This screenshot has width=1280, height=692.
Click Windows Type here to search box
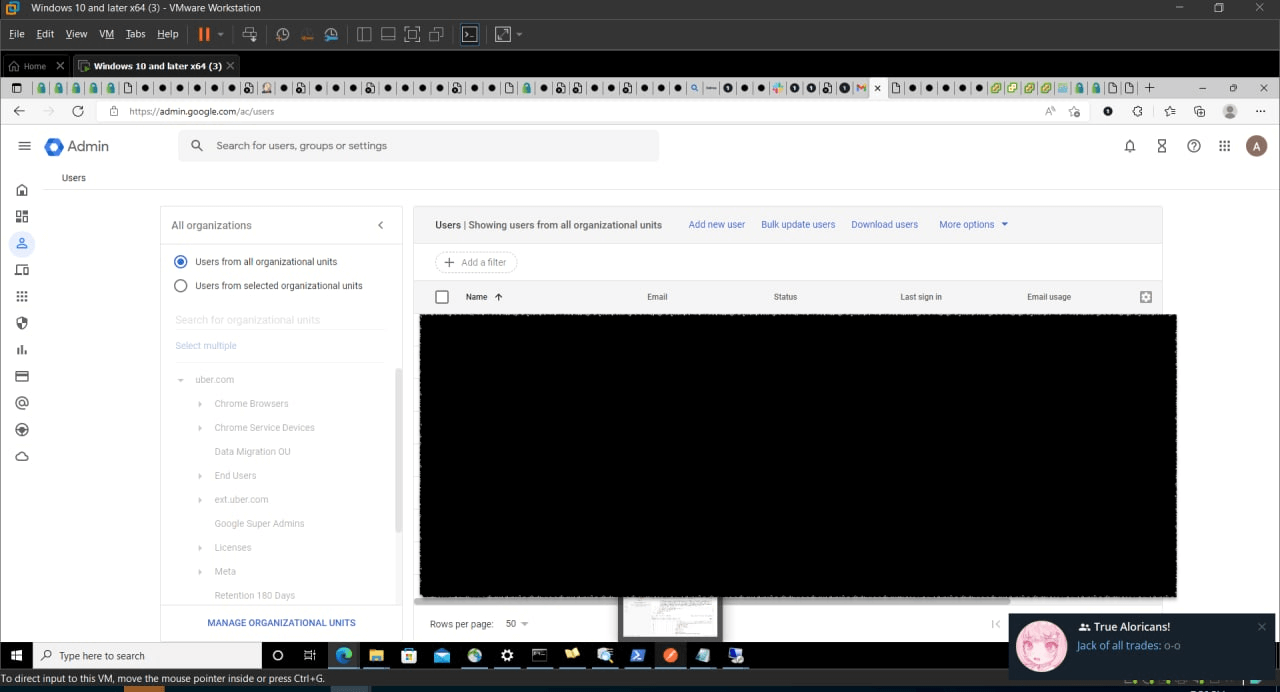click(x=146, y=655)
